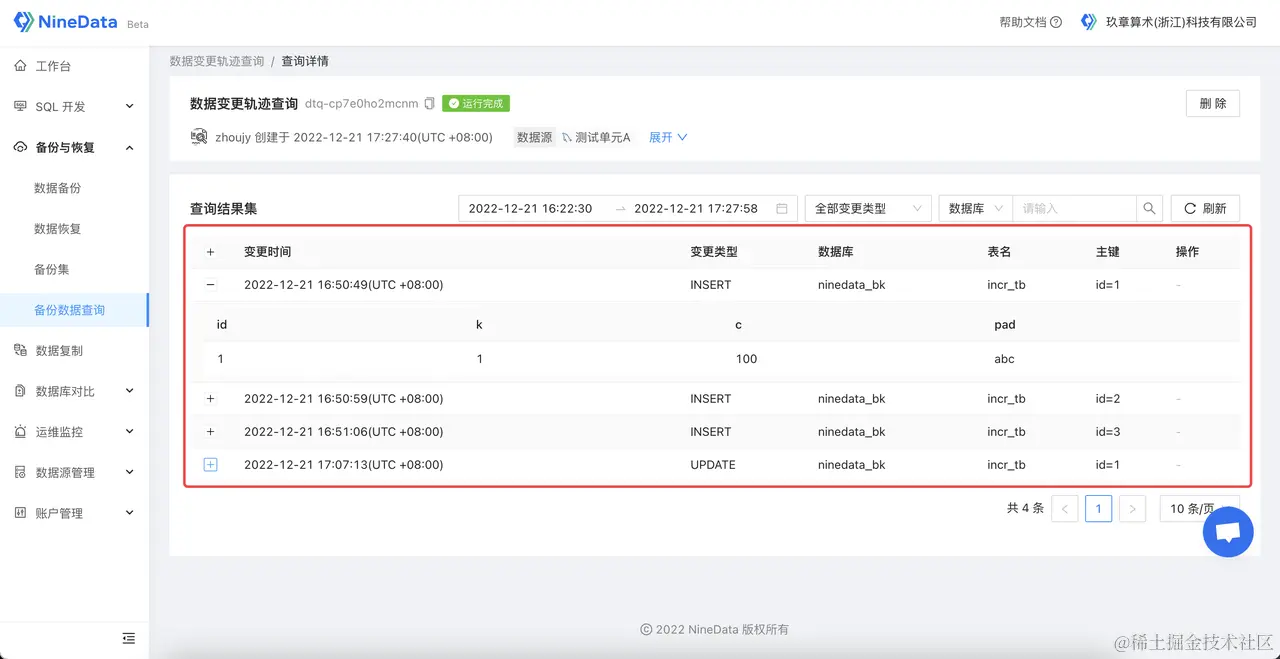1280x659 pixels.
Task: Click the 删除 delete button
Action: [x=1212, y=103]
